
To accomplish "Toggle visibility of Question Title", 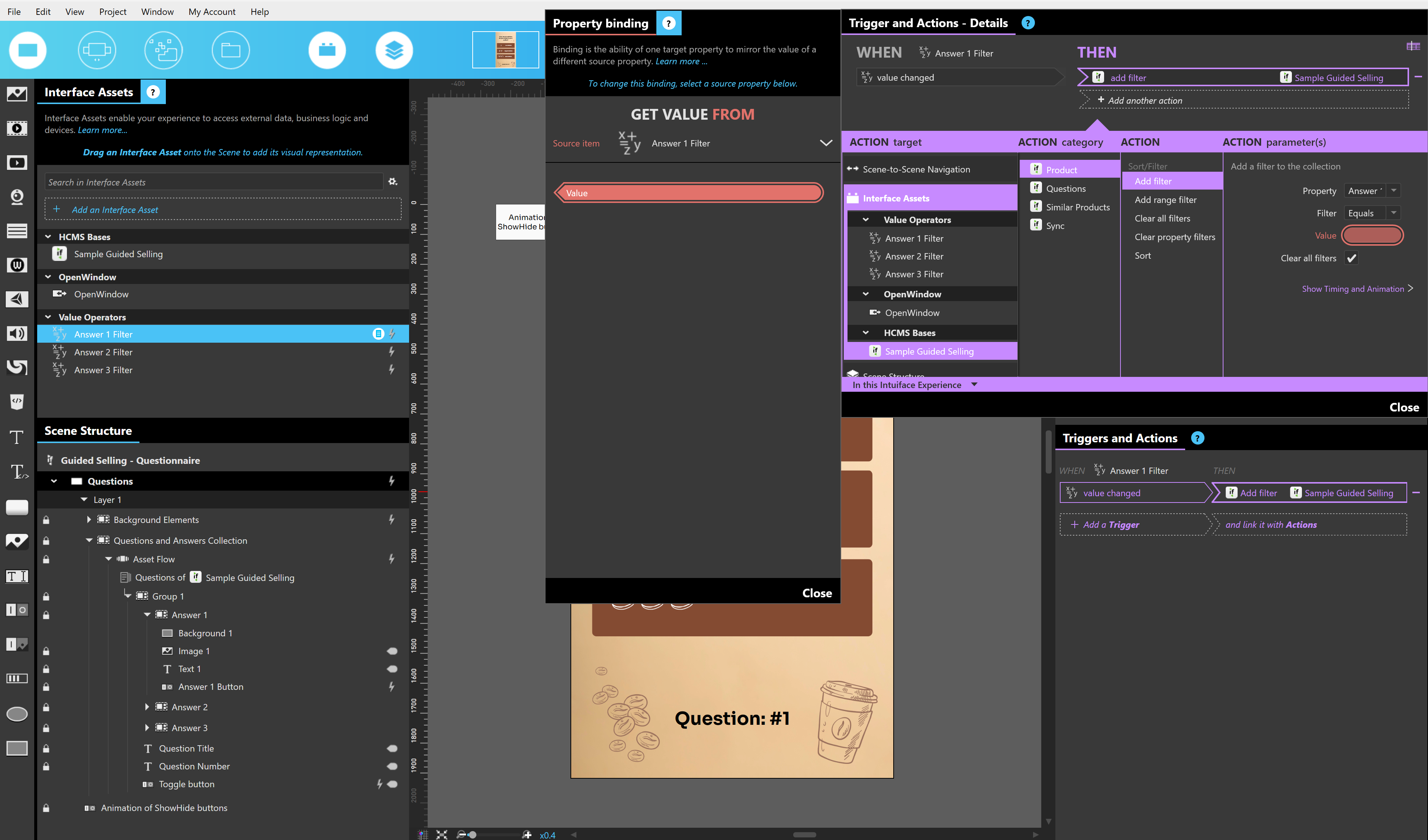I will tap(392, 748).
